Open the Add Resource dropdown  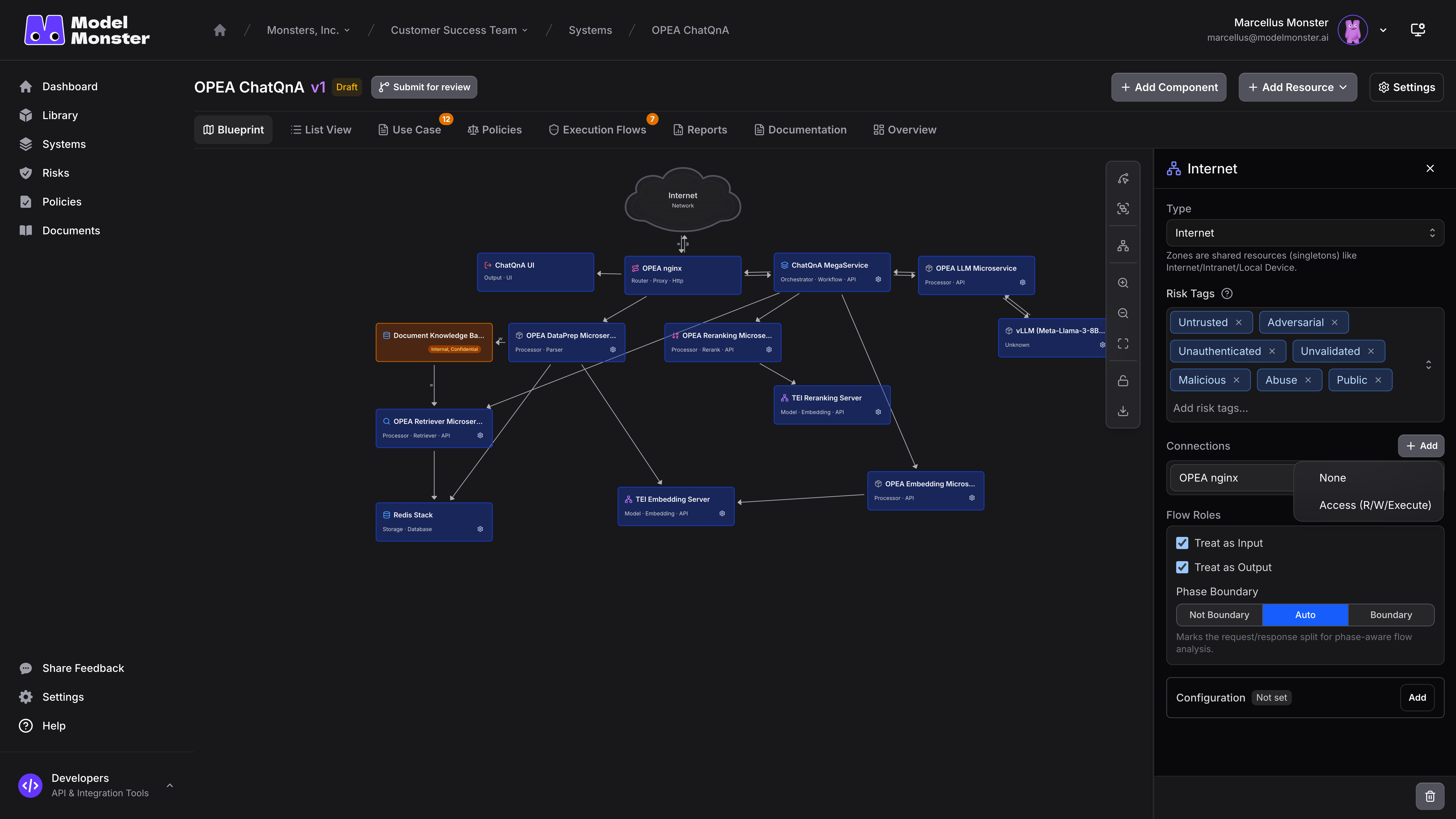[x=1298, y=87]
